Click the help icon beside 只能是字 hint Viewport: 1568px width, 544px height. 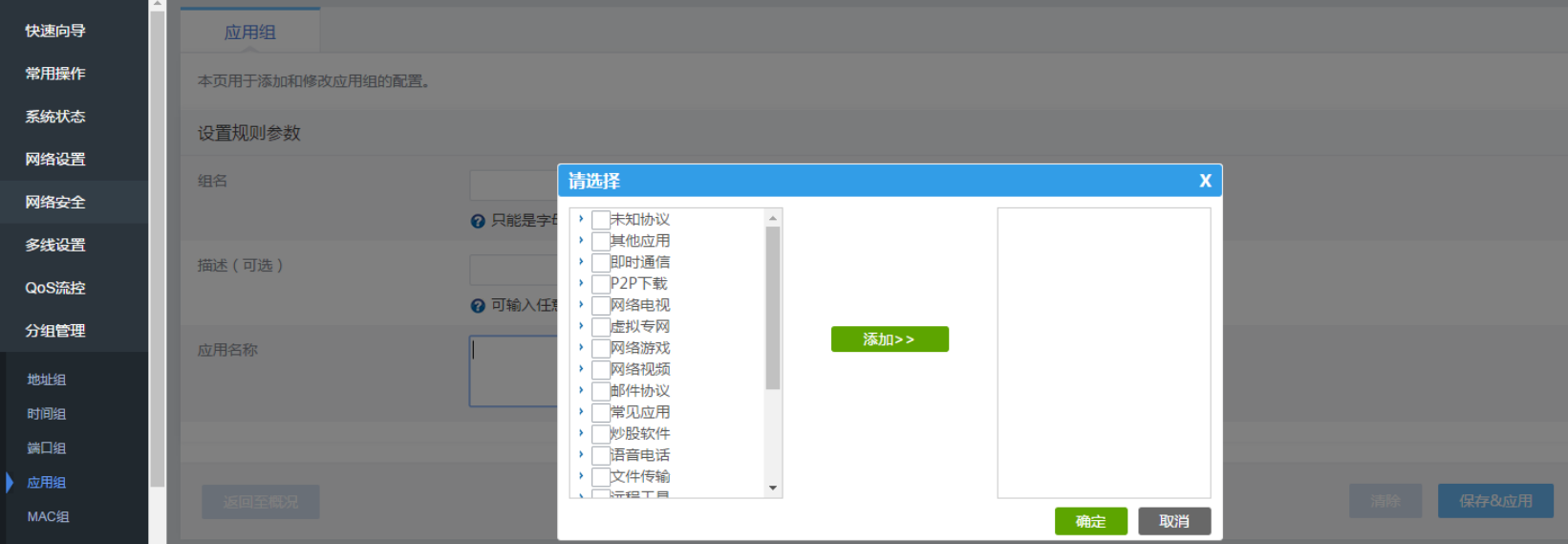point(478,221)
